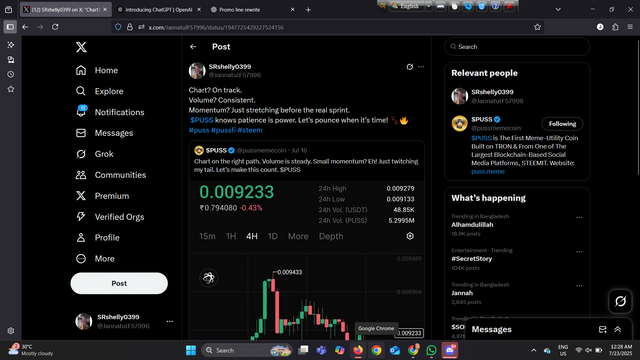Viewport: 640px width, 360px height.
Task: Select the 1H chart interval
Action: pyautogui.click(x=231, y=236)
